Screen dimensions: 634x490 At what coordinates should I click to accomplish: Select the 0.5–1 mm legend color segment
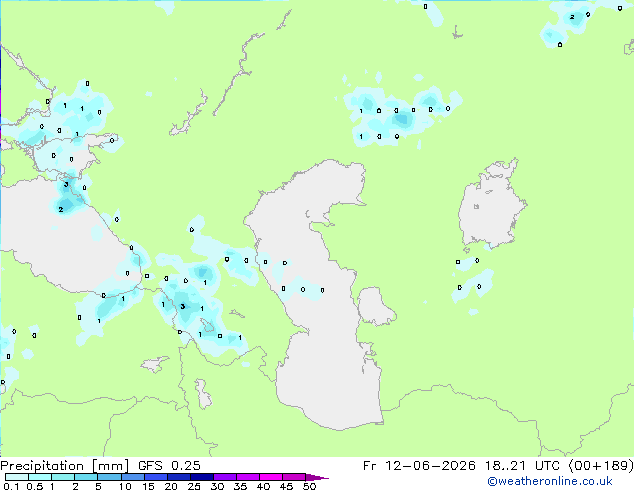(40, 477)
